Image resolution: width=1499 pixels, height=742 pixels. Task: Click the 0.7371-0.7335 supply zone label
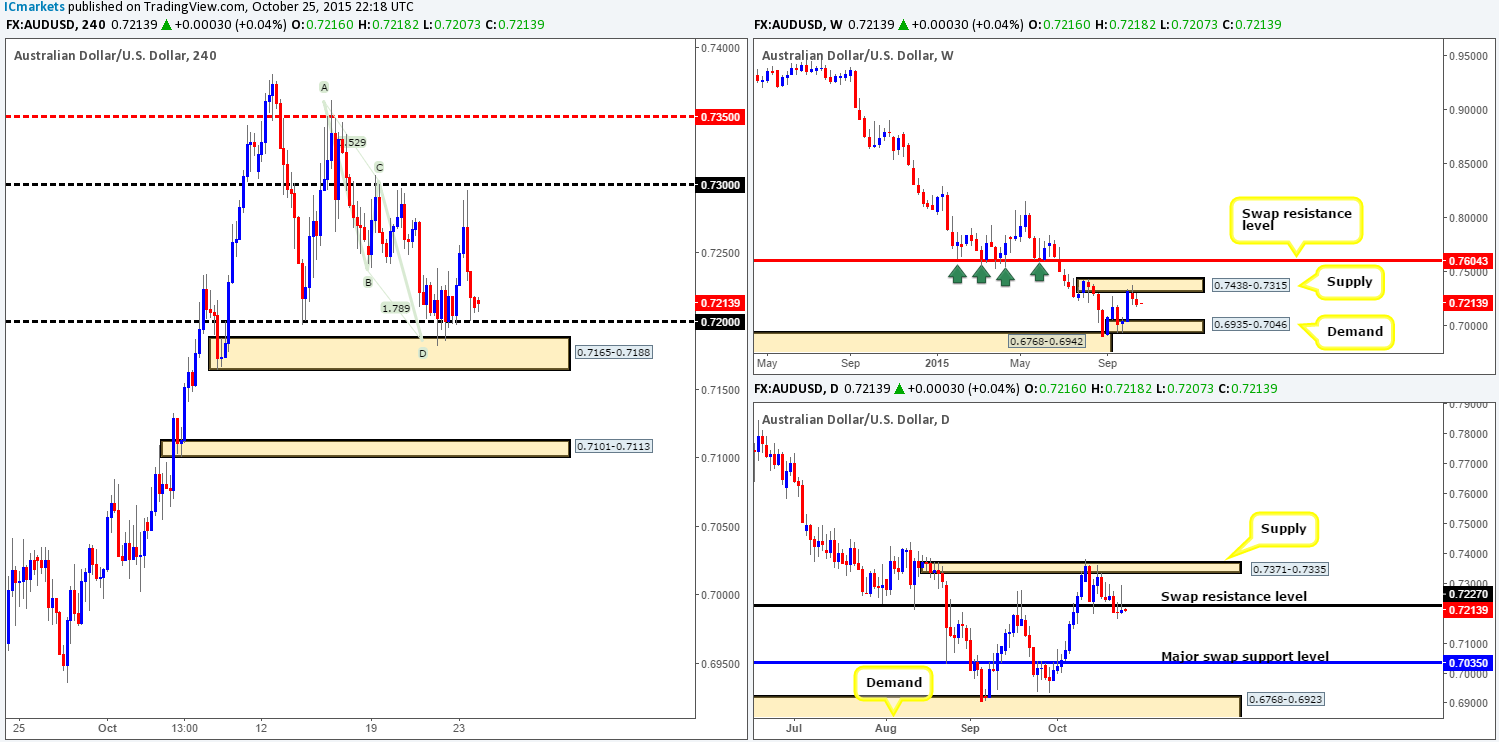coord(1289,568)
